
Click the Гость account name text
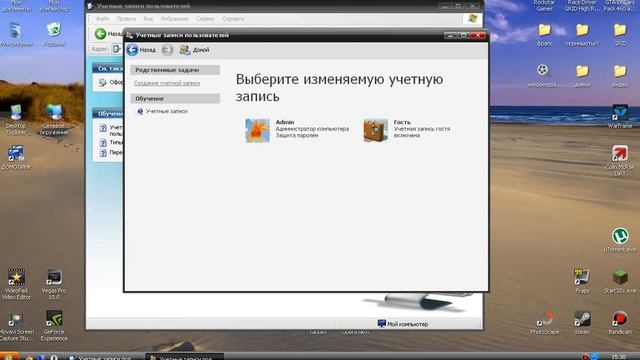402,122
